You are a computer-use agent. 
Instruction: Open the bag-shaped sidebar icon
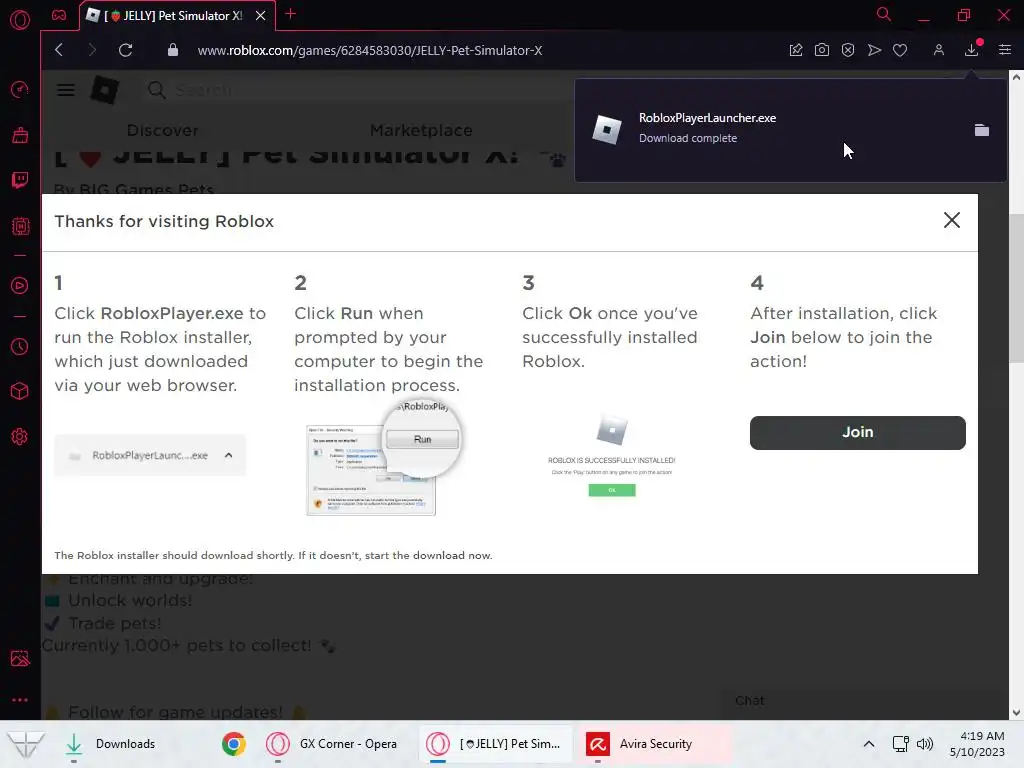pos(20,135)
